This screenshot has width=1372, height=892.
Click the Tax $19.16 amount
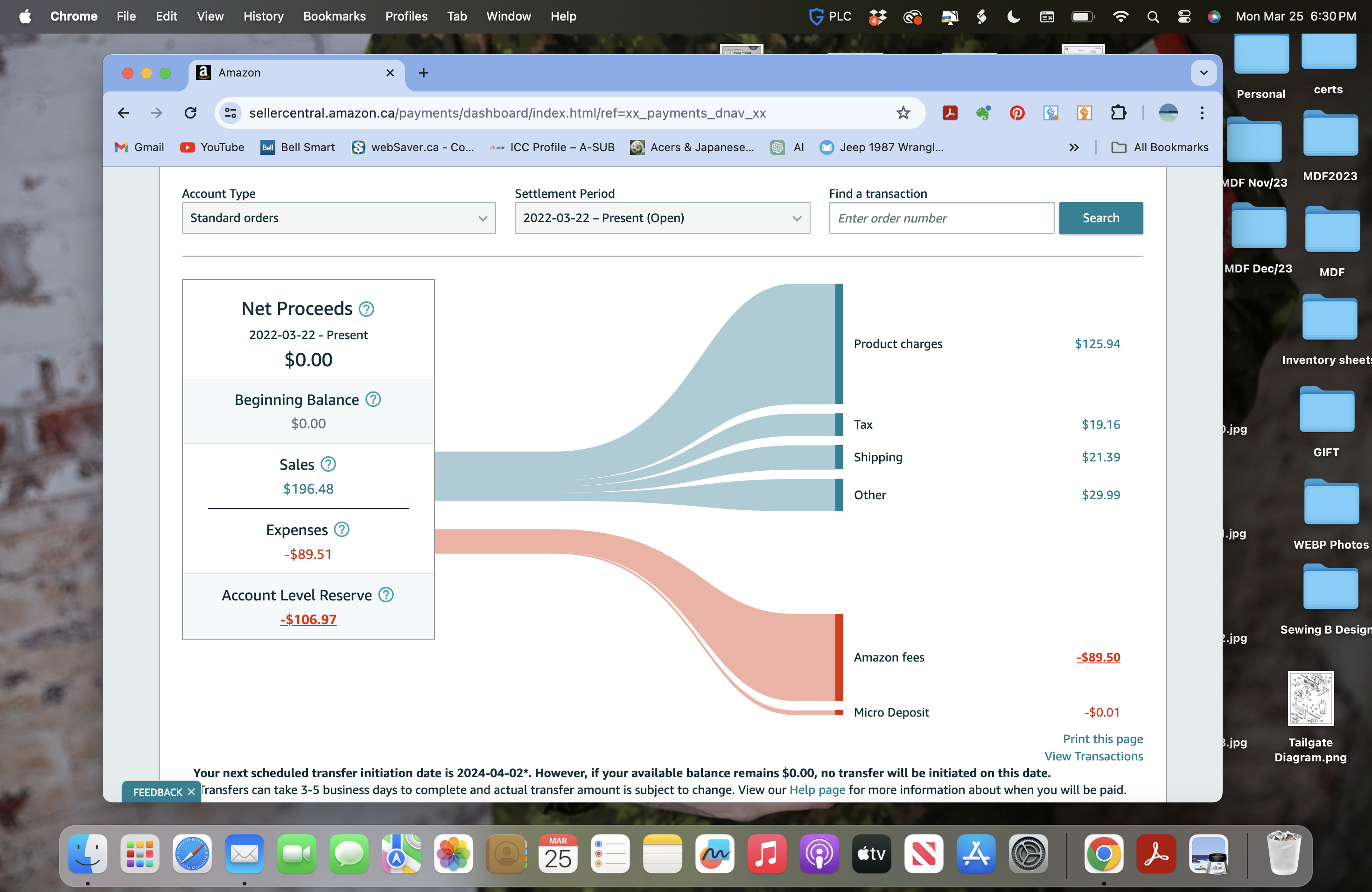click(x=1100, y=424)
